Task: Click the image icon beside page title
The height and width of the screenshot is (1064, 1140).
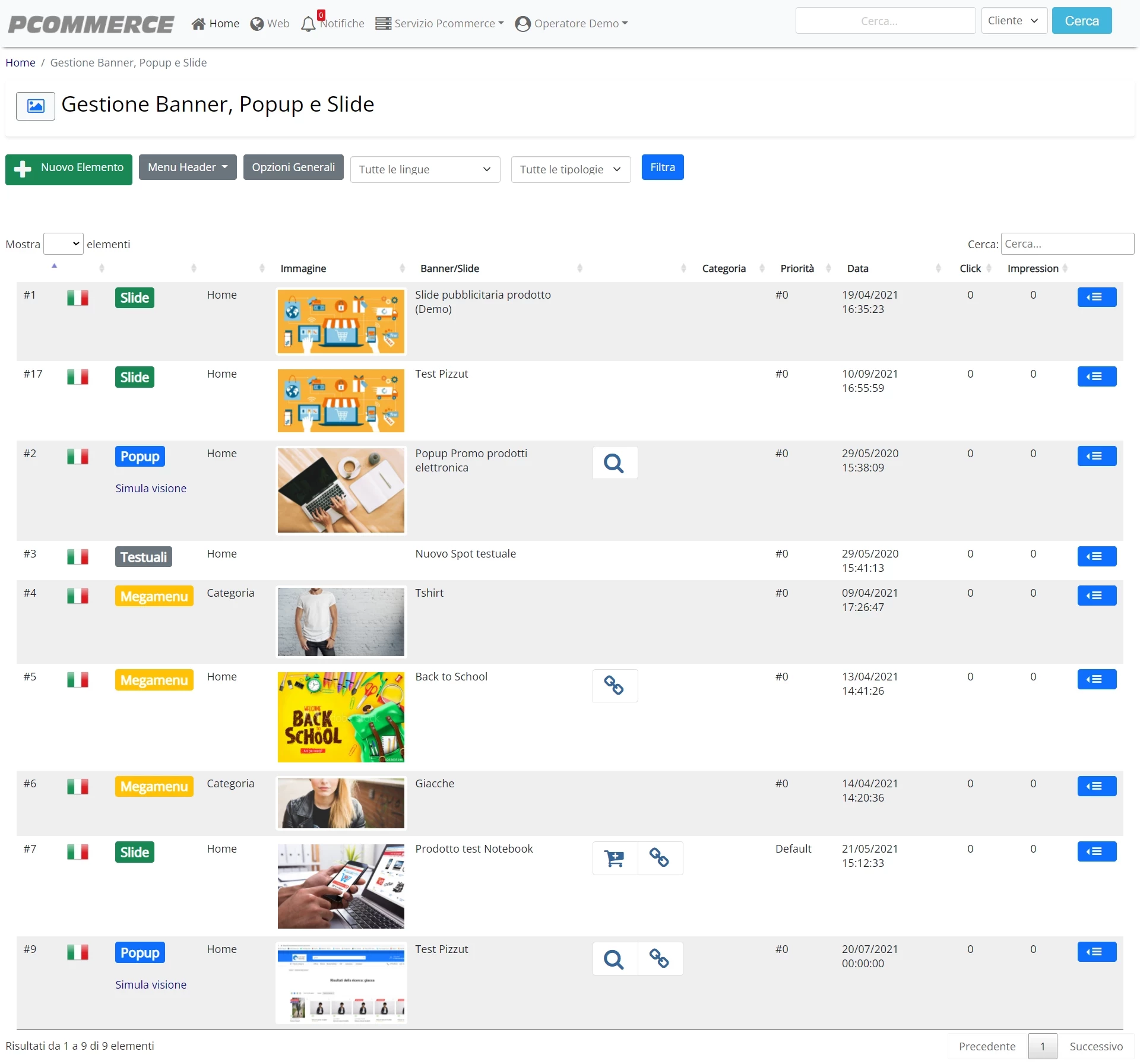Action: tap(36, 106)
